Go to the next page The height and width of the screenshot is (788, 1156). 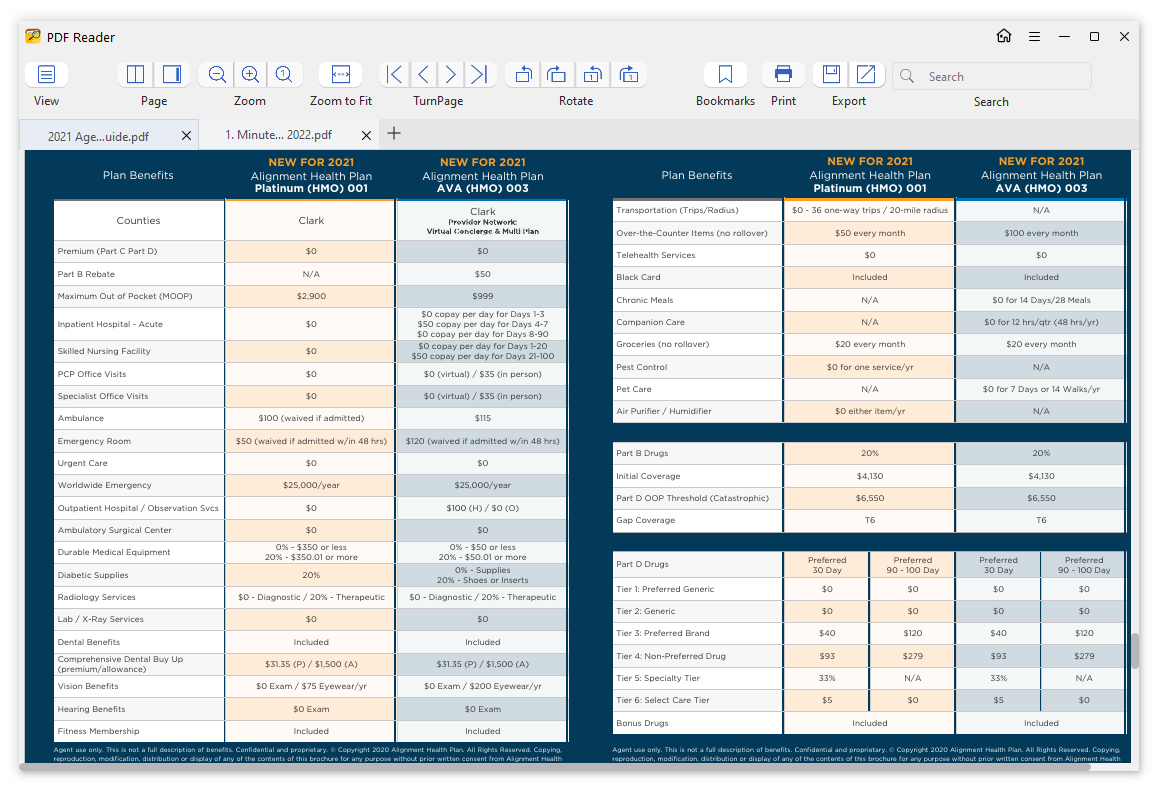coord(450,74)
